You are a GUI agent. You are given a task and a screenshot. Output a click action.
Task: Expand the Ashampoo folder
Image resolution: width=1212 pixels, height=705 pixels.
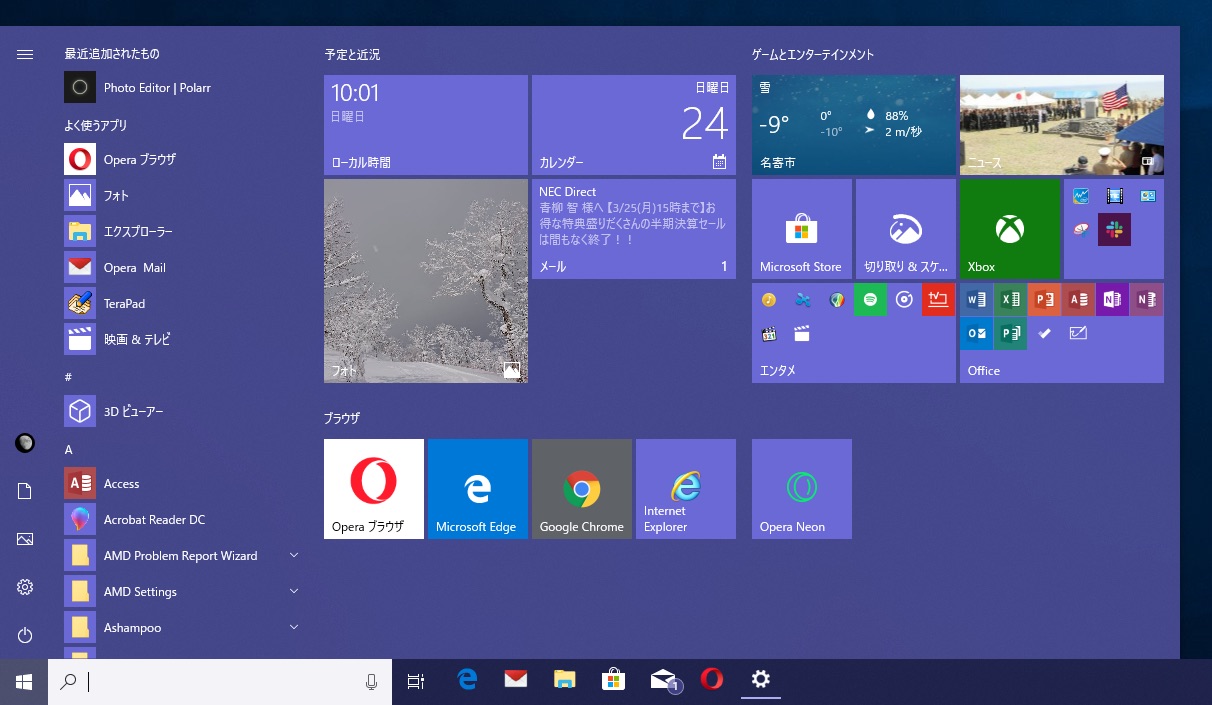click(x=182, y=628)
